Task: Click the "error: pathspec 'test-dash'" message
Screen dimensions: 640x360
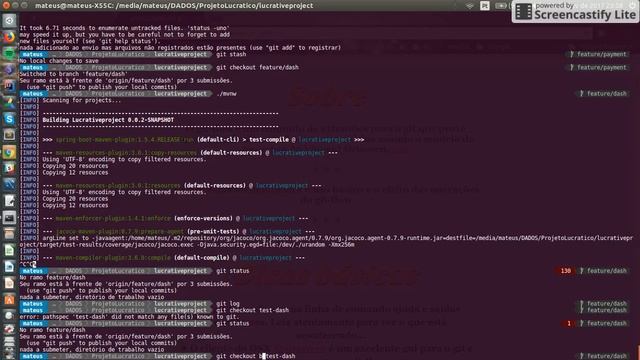Action: click(128, 317)
